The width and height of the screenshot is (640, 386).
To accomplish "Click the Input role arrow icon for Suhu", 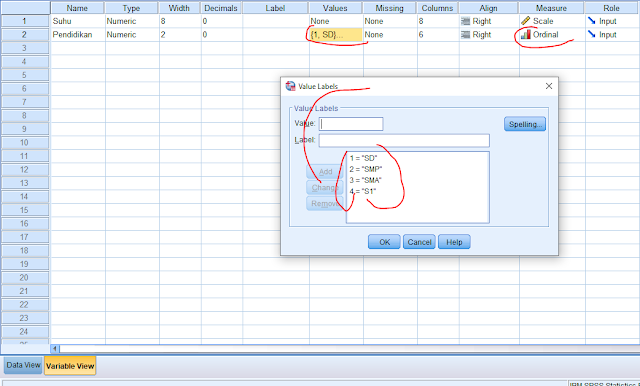I will click(591, 21).
